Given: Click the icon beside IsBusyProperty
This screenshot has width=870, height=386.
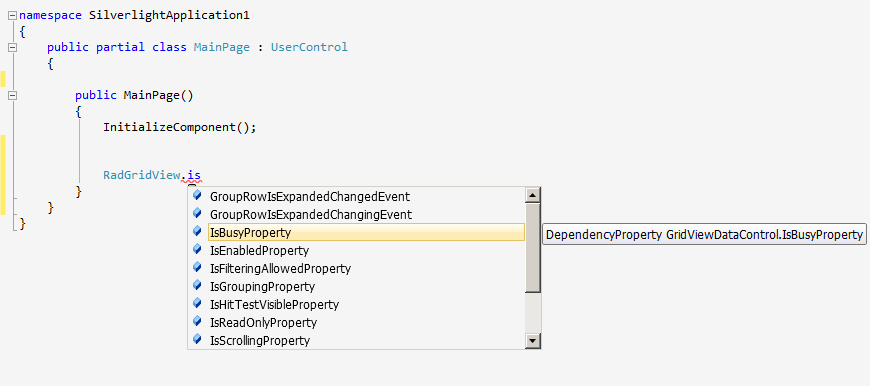Looking at the screenshot, I should [196, 231].
